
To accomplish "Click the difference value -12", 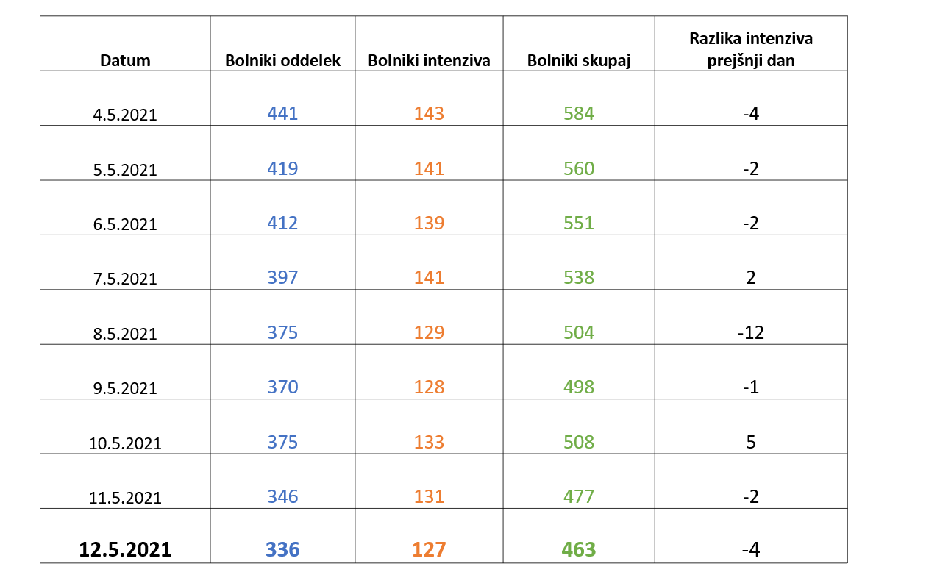I will pos(751,332).
